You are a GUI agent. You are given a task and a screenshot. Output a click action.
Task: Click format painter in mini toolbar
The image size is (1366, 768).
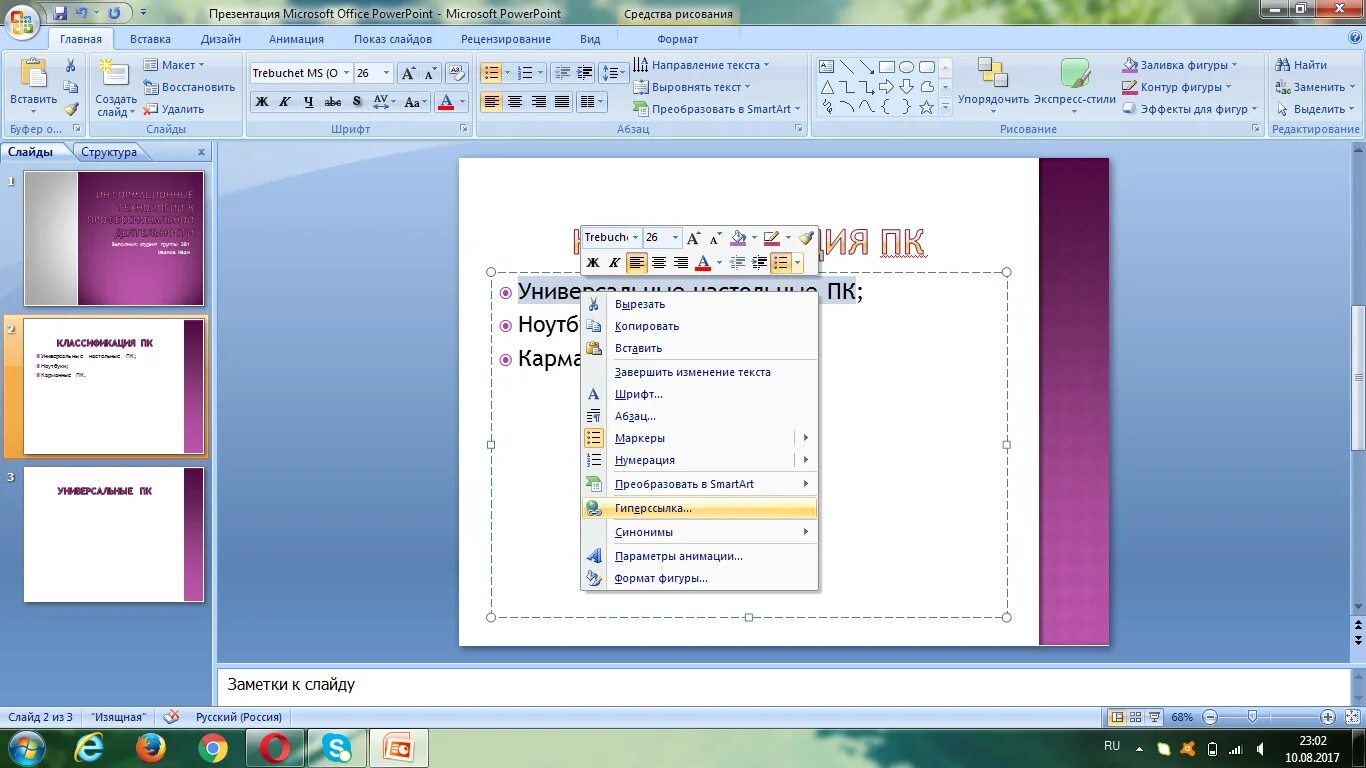[x=806, y=238]
